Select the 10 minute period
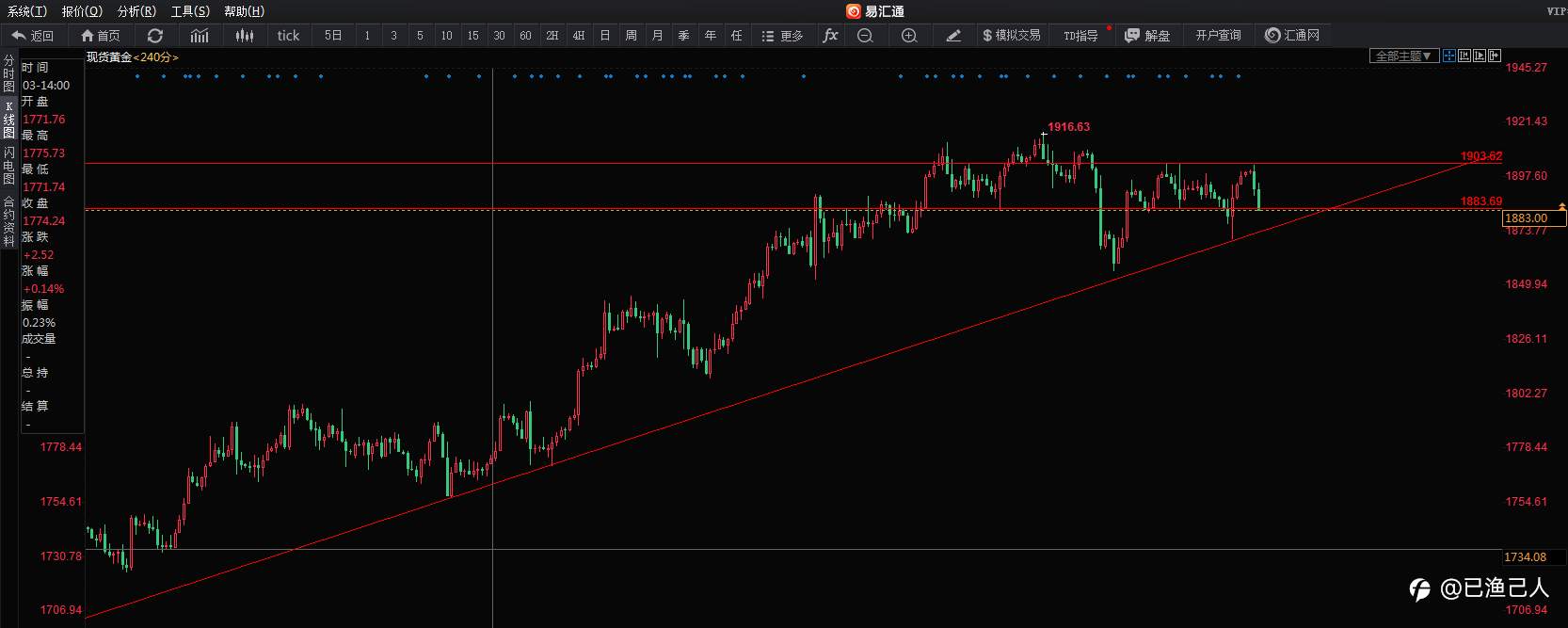This screenshot has height=628, width=1568. coord(446,35)
